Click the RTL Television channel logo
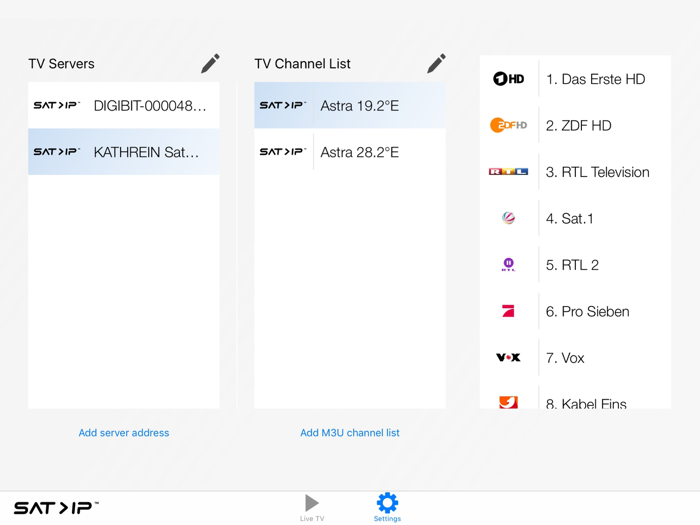This screenshot has height=525, width=700. [x=508, y=172]
